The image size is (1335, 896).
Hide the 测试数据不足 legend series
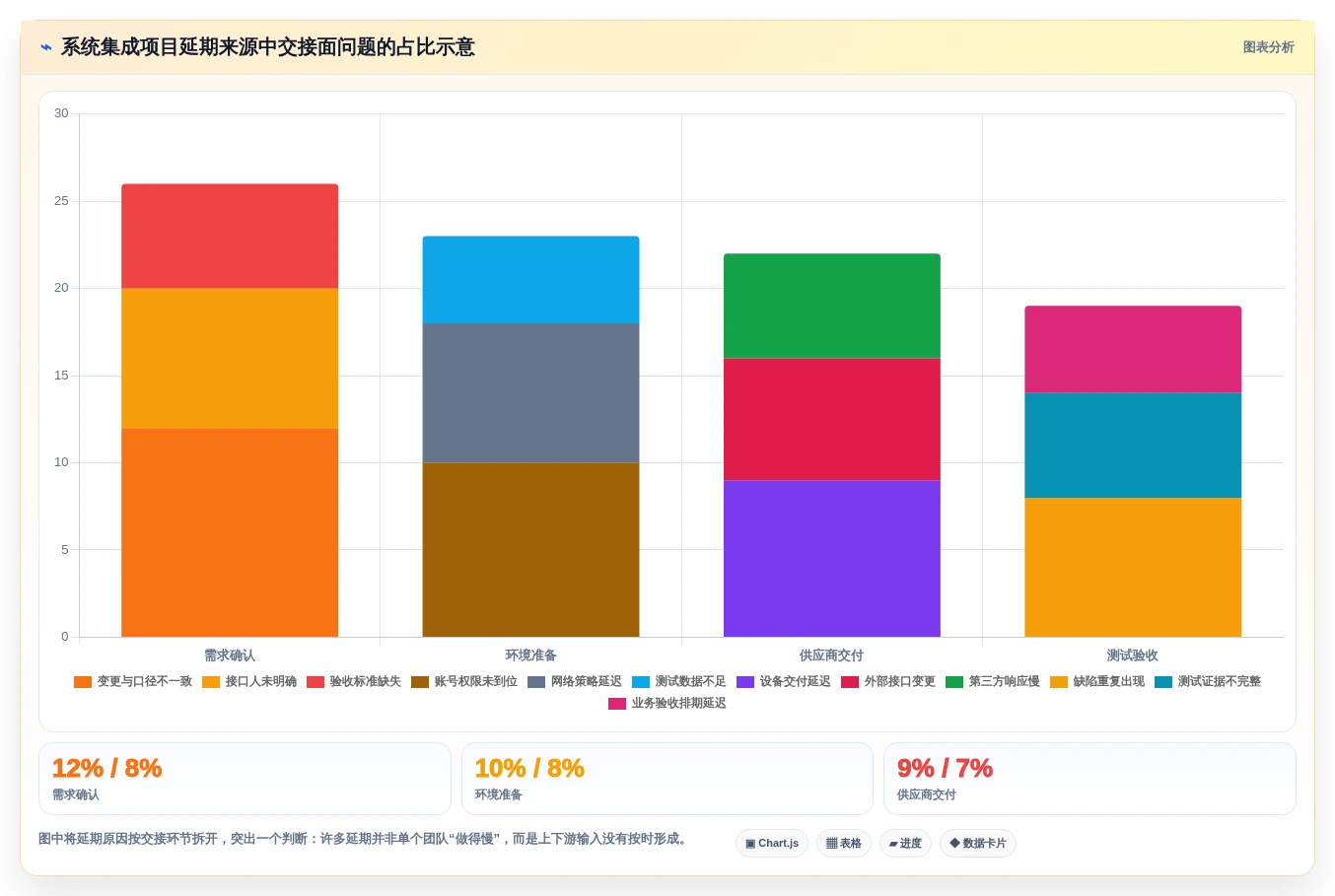click(679, 682)
